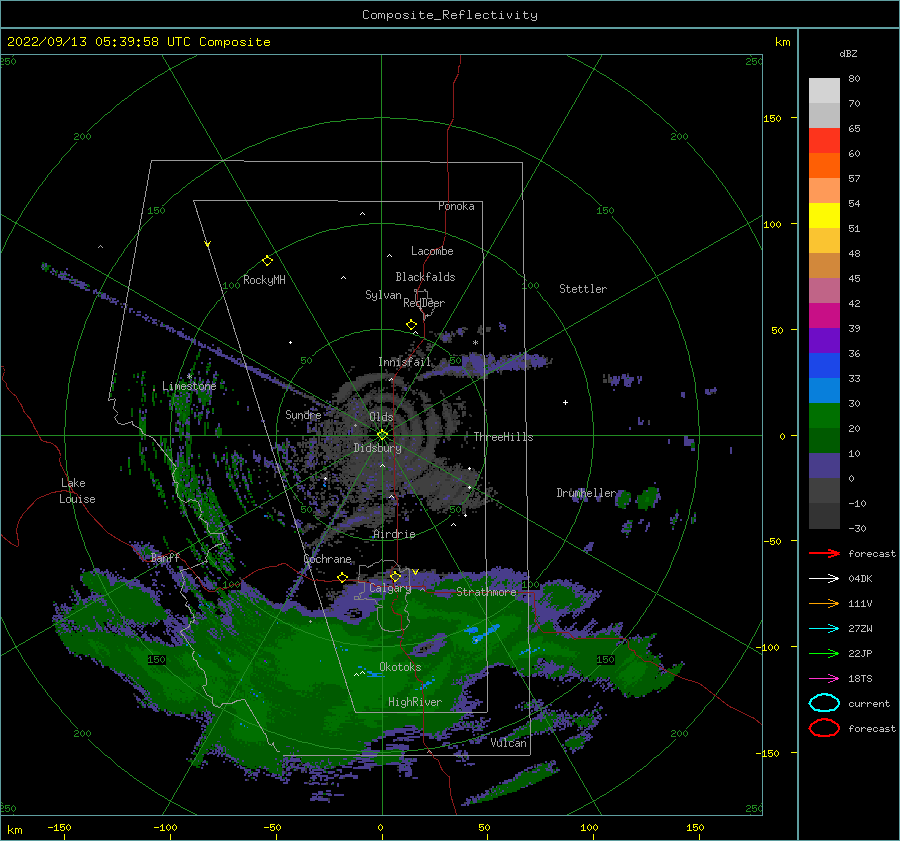Select the magenta 42-39 dBZ color swatch
This screenshot has width=900, height=841.
[x=824, y=316]
